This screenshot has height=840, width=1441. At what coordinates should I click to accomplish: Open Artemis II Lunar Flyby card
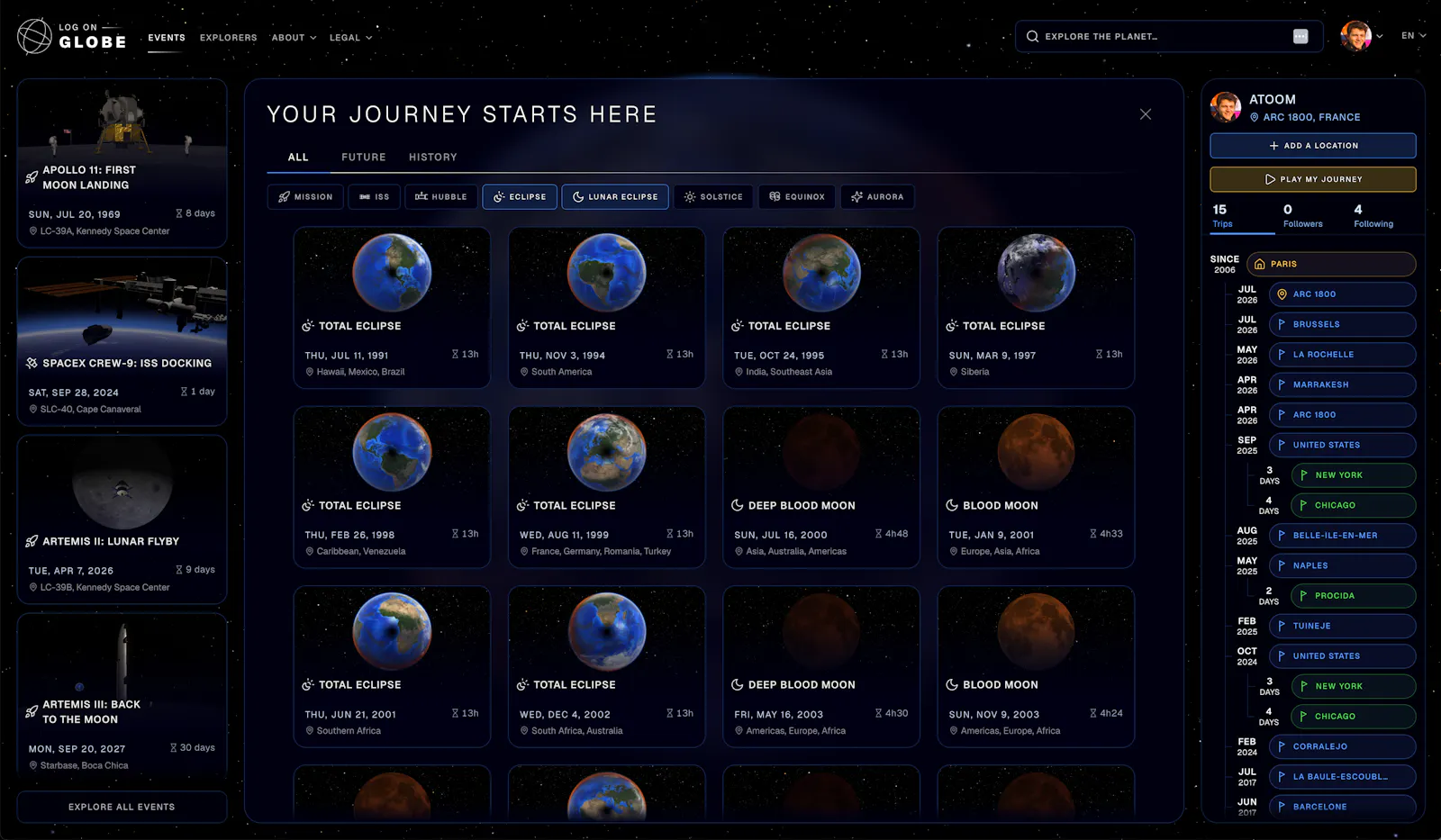(x=122, y=519)
